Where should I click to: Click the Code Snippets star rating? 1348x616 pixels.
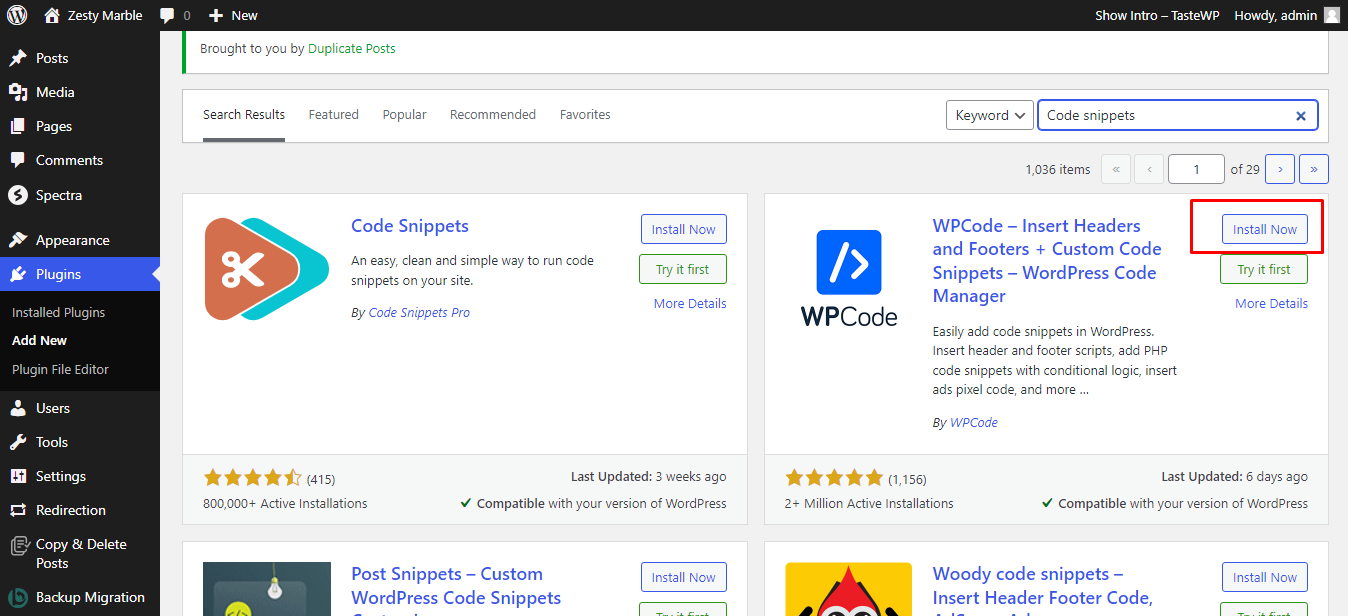pyautogui.click(x=252, y=477)
